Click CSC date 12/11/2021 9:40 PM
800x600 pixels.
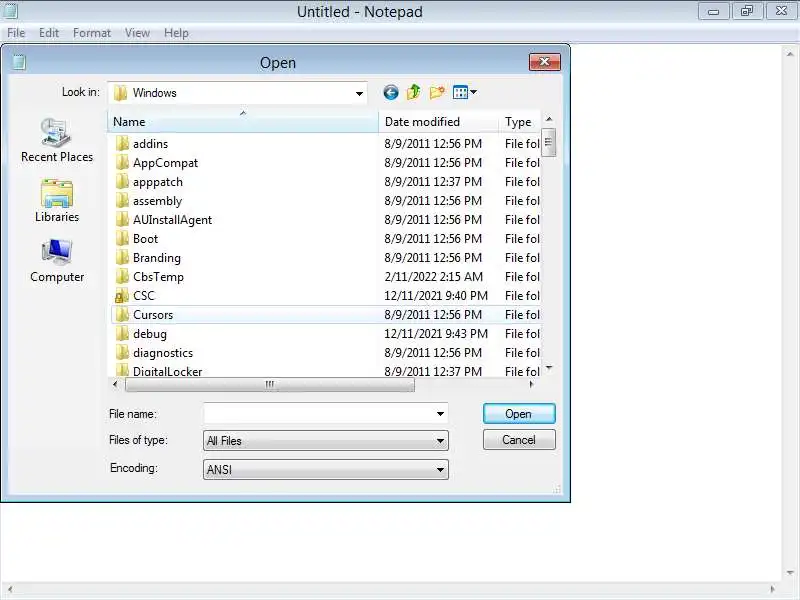(x=436, y=296)
